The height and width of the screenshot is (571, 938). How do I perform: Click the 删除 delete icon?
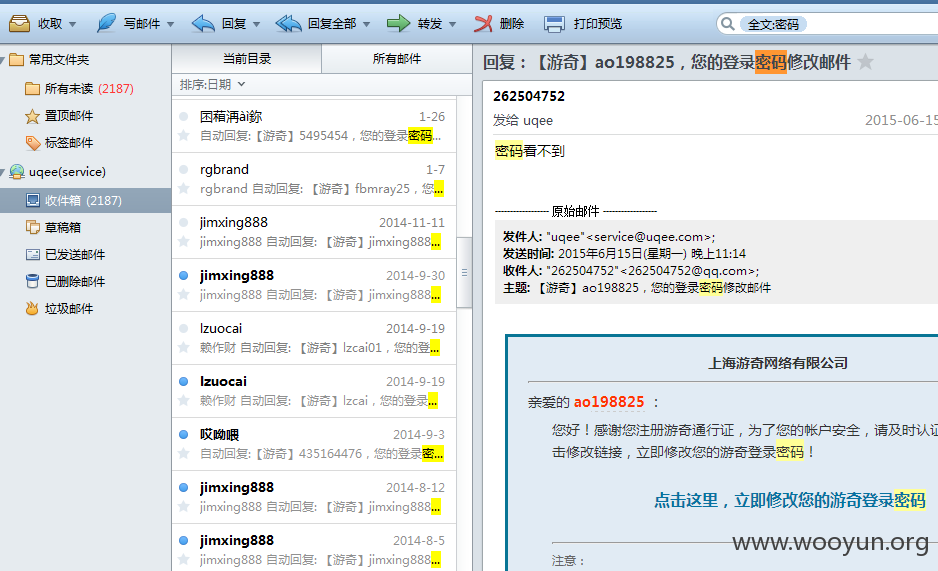[483, 23]
